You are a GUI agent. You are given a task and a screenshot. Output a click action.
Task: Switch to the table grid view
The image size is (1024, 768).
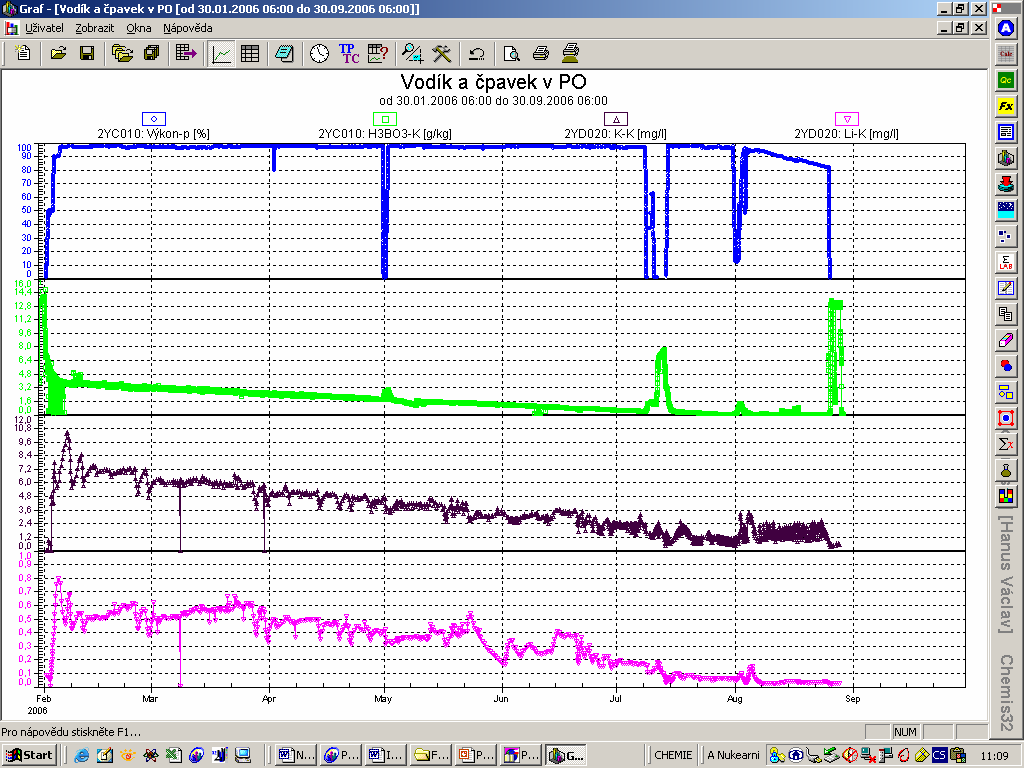pyautogui.click(x=250, y=53)
